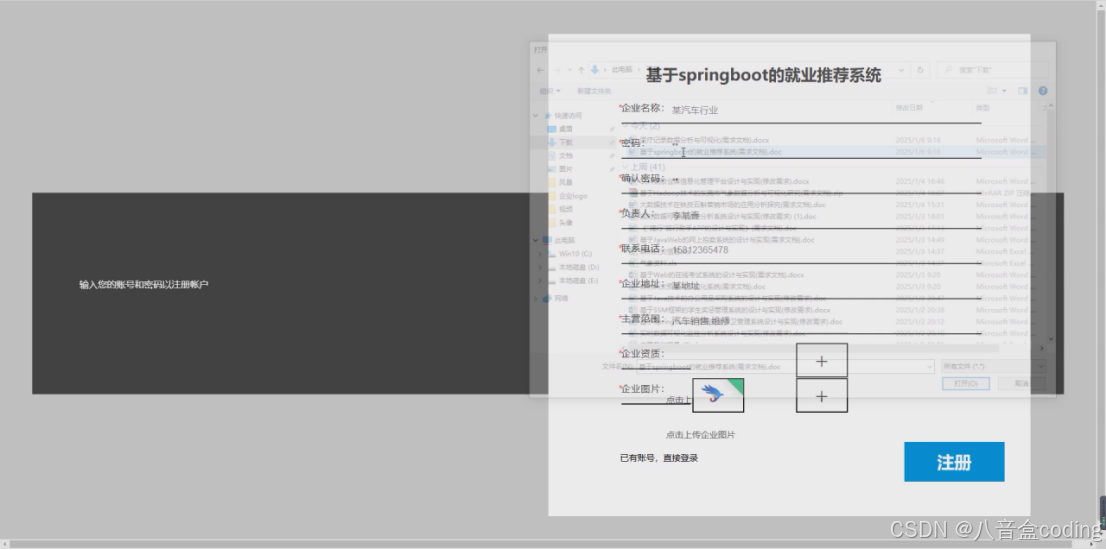The image size is (1106, 550).
Task: Click the plus upload box beside 企业图片
Action: [822, 396]
